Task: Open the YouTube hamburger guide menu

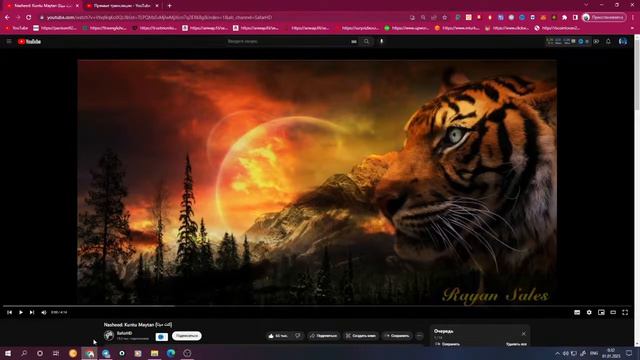Action: click(9, 41)
